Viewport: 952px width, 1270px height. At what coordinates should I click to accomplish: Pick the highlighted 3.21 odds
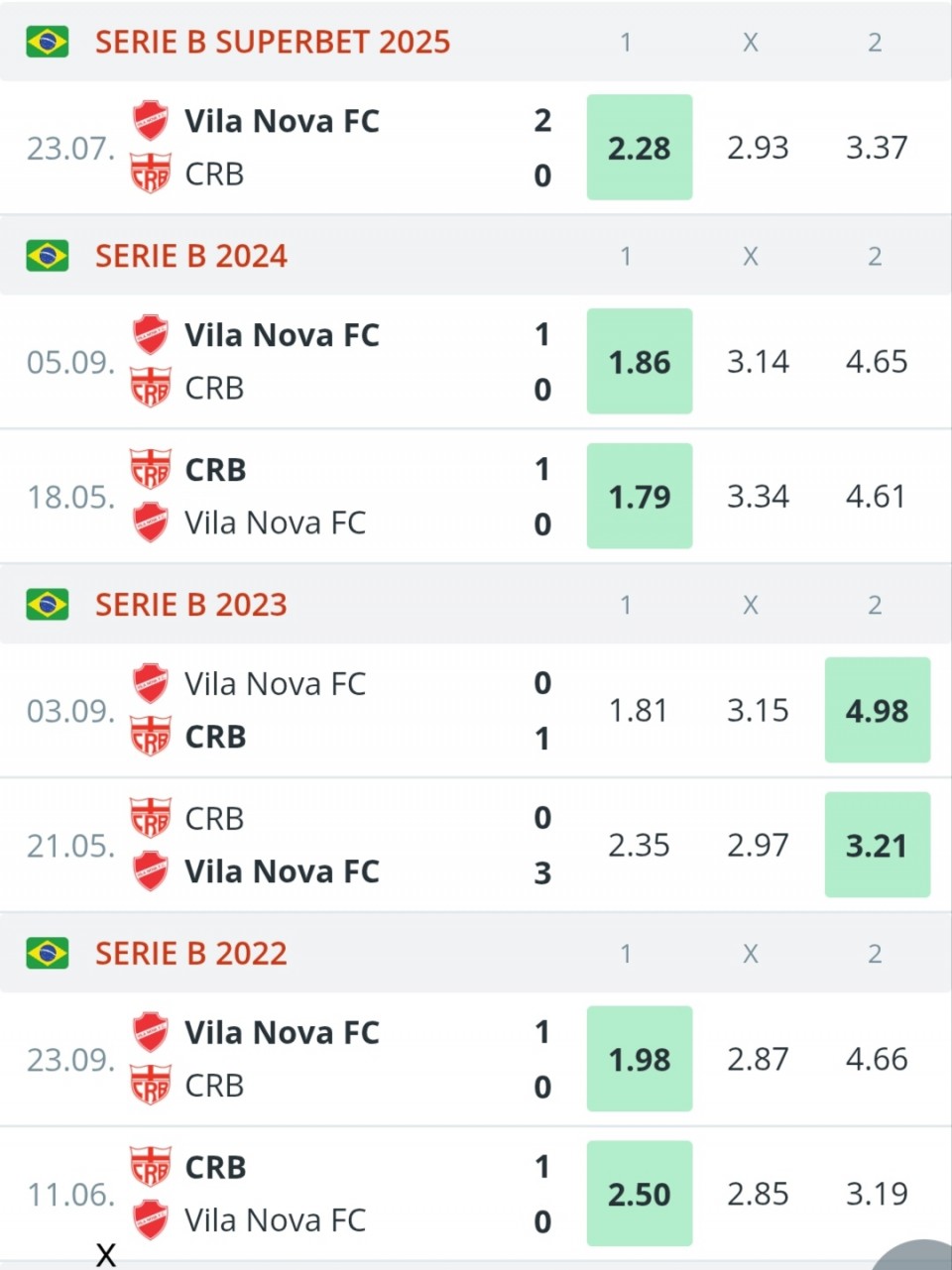coord(877,846)
